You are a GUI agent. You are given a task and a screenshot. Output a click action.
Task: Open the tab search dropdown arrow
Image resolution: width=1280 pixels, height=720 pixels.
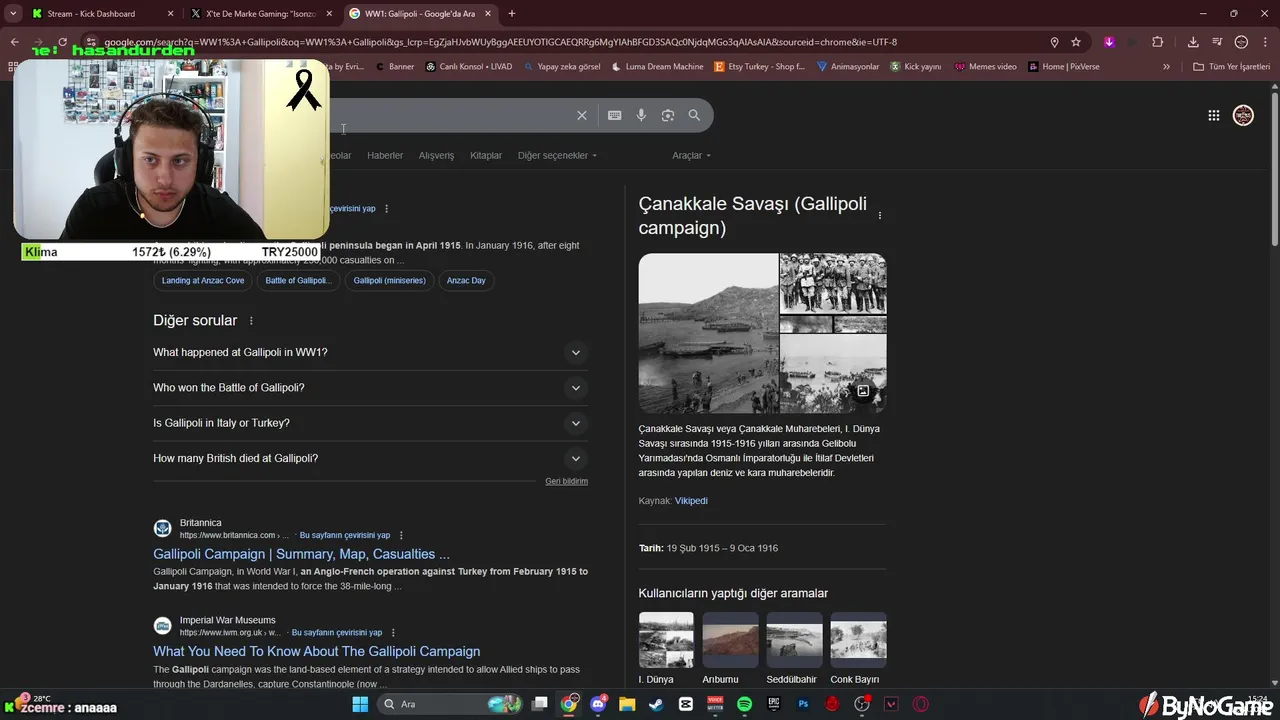pyautogui.click(x=13, y=14)
